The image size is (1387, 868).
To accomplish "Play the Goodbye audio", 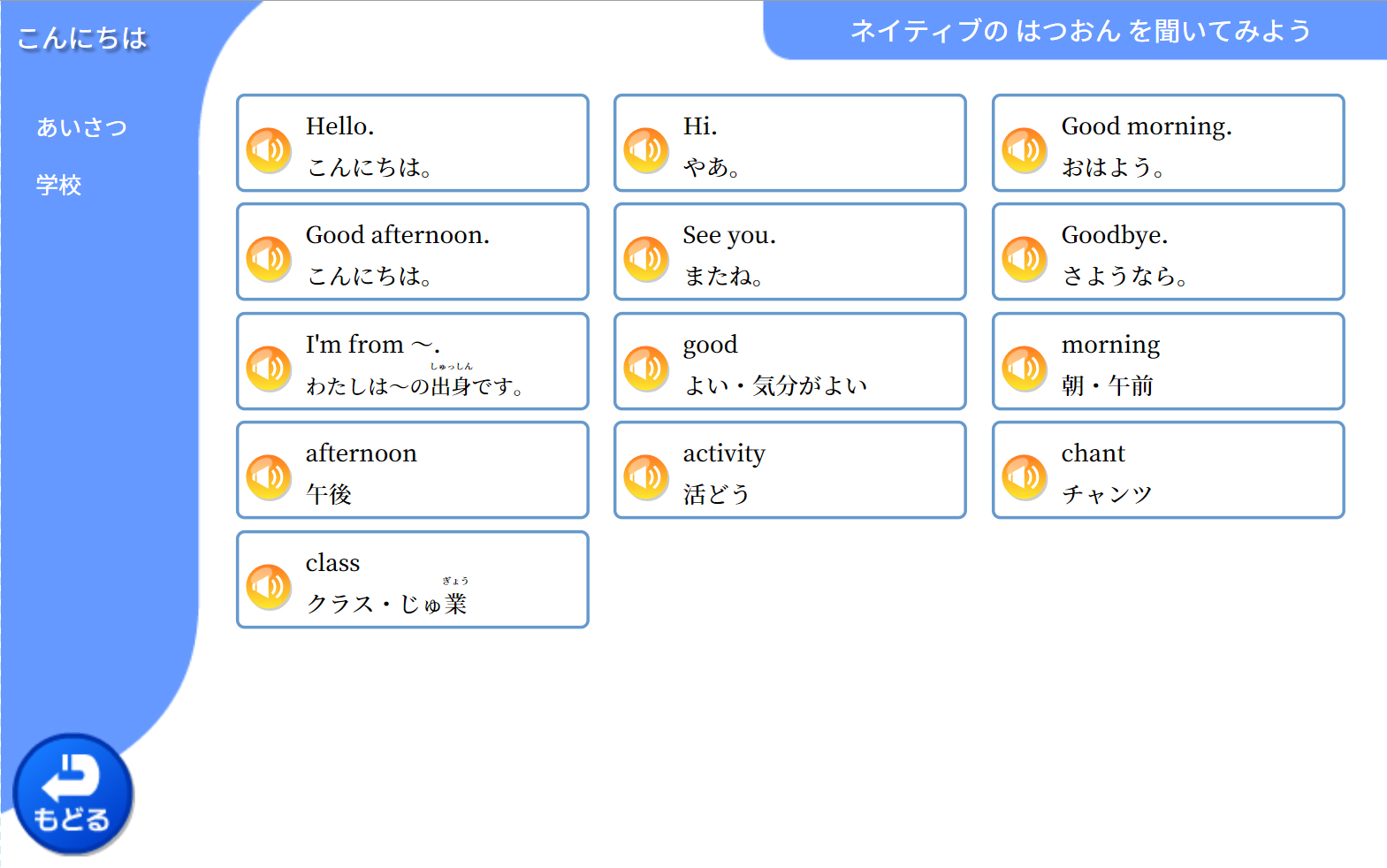I will click(1025, 258).
